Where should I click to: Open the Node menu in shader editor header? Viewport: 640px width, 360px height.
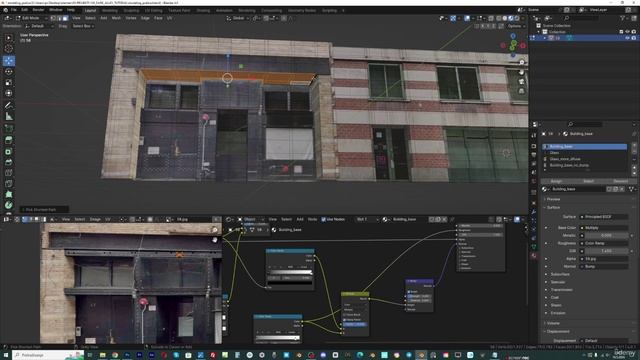click(x=312, y=220)
